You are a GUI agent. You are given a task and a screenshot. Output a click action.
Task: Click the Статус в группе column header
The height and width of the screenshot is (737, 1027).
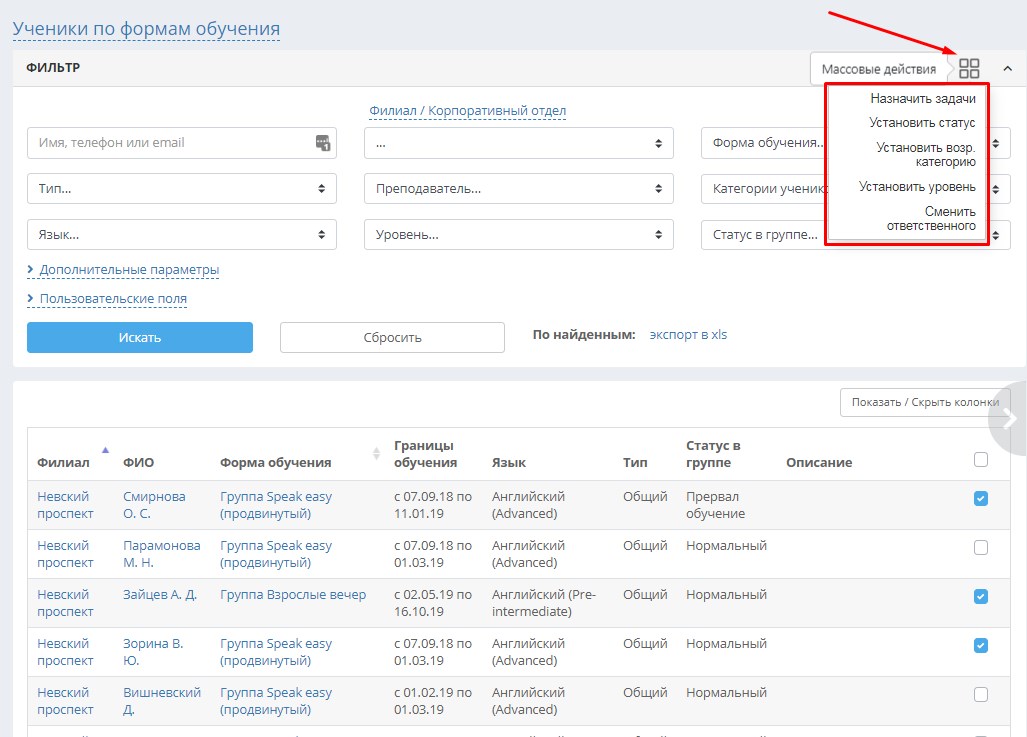[x=713, y=454]
